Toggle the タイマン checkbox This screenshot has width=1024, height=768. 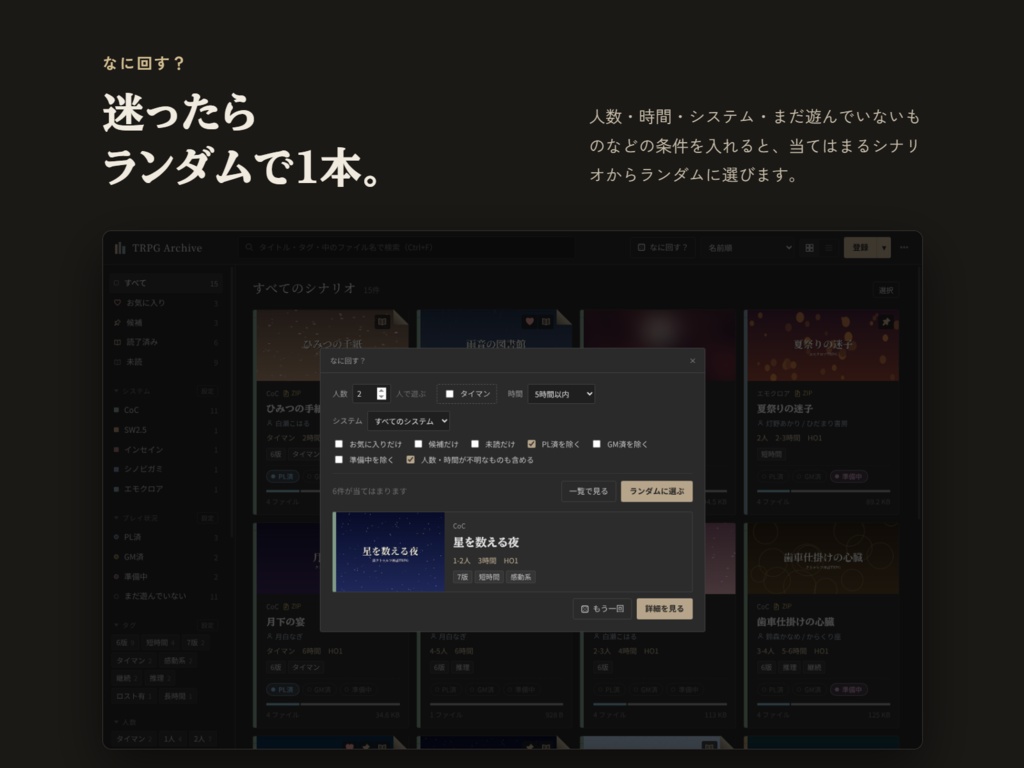[x=449, y=394]
